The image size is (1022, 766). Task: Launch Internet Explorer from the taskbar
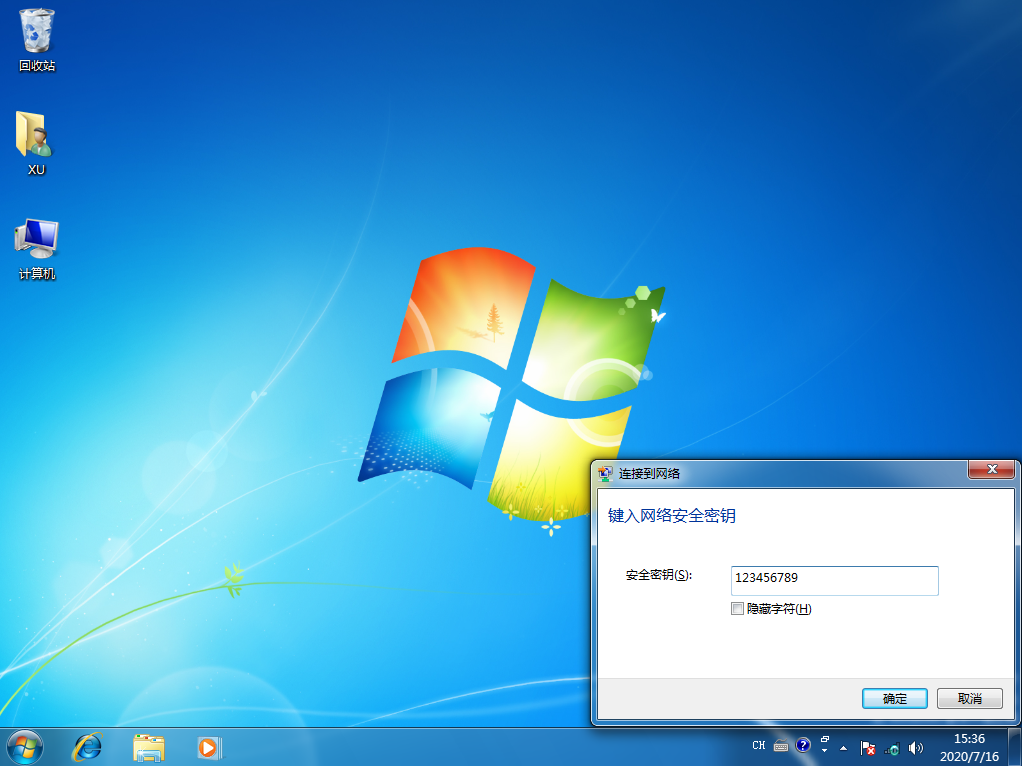(x=87, y=747)
